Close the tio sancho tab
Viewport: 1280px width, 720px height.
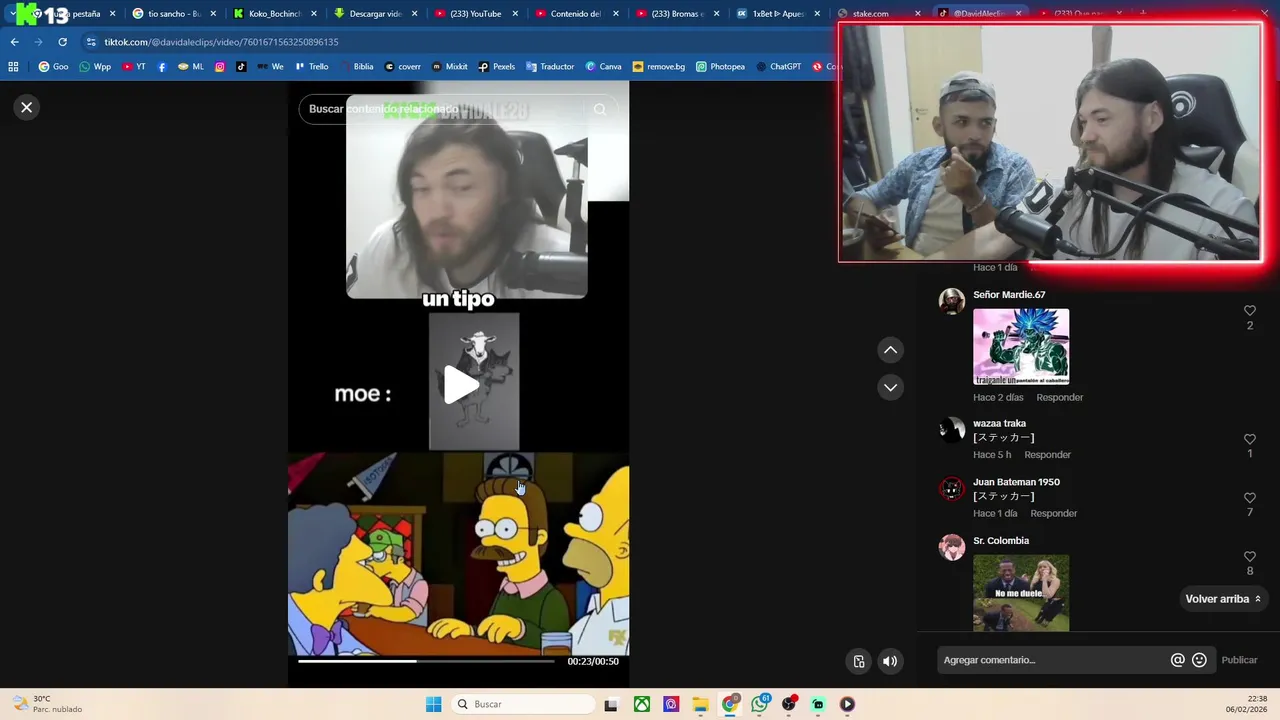tap(213, 14)
